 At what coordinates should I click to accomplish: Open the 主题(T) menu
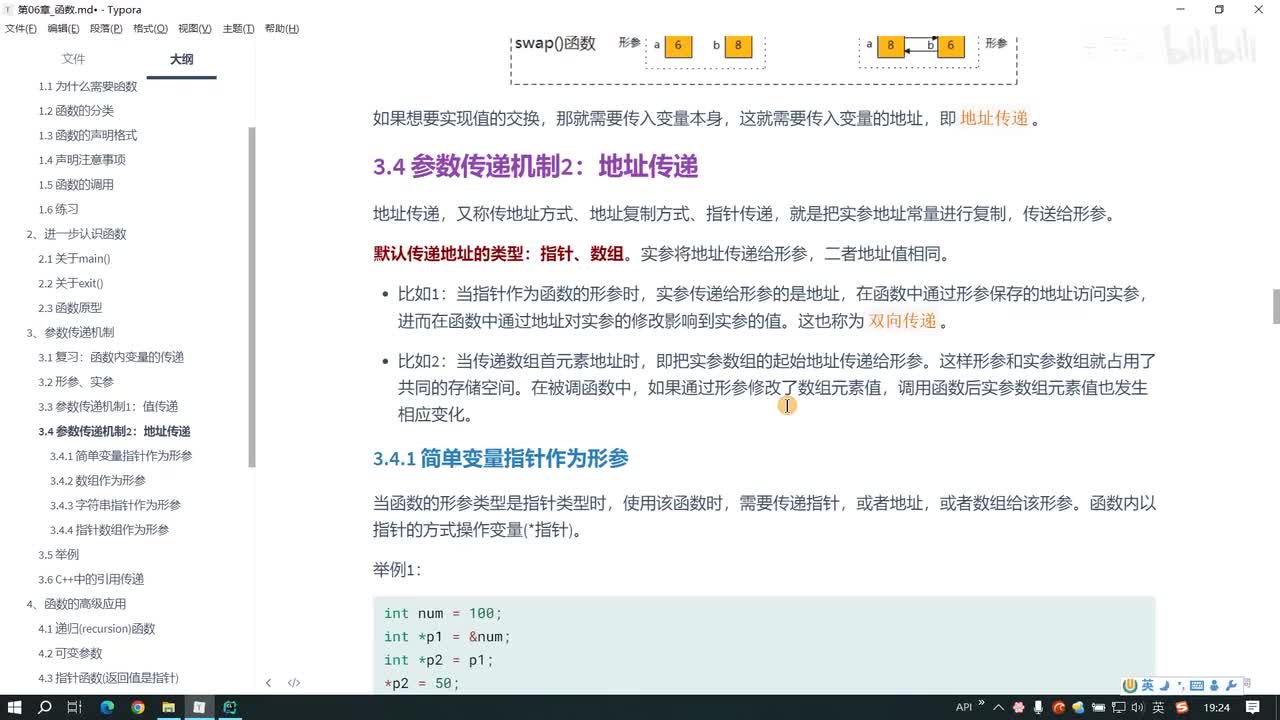(x=238, y=28)
